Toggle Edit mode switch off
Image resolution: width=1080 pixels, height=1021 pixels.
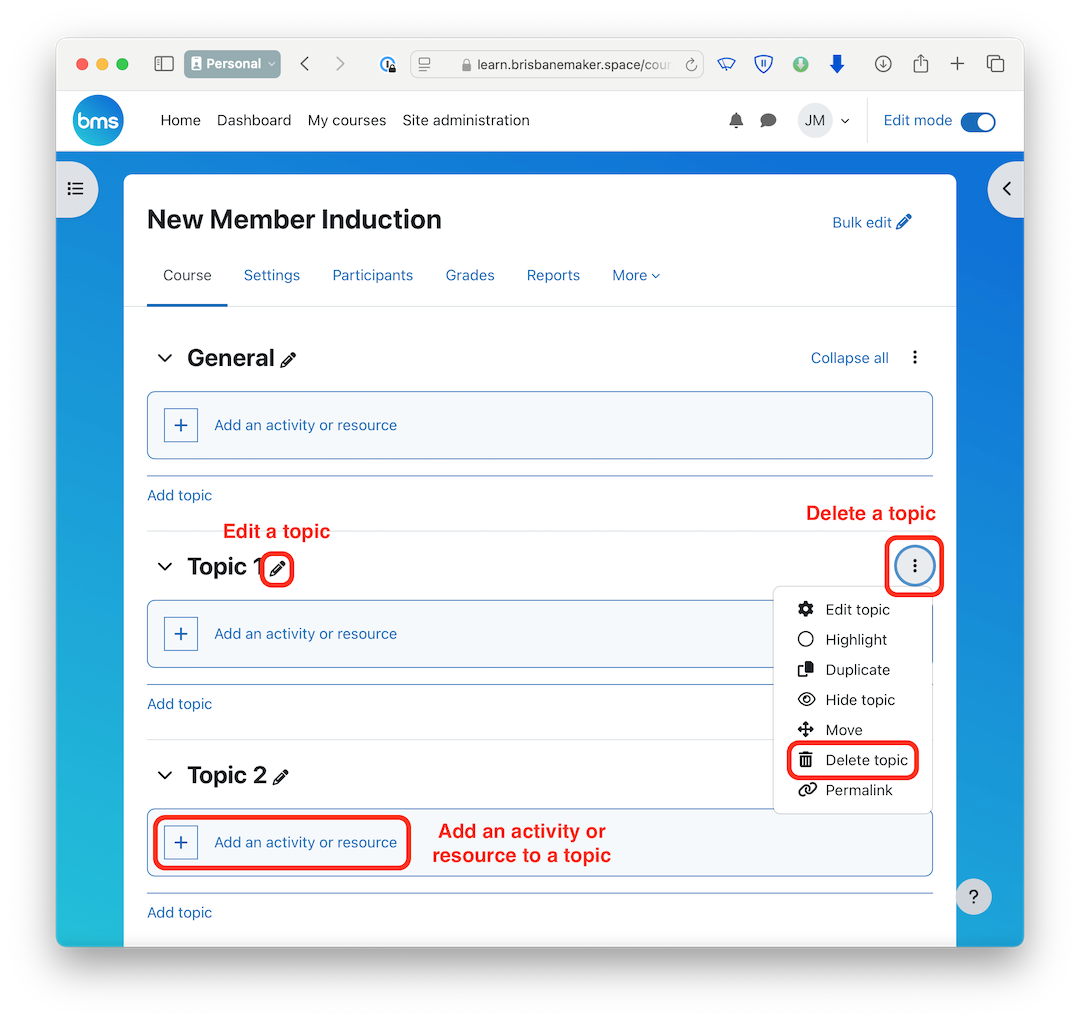[x=977, y=121]
